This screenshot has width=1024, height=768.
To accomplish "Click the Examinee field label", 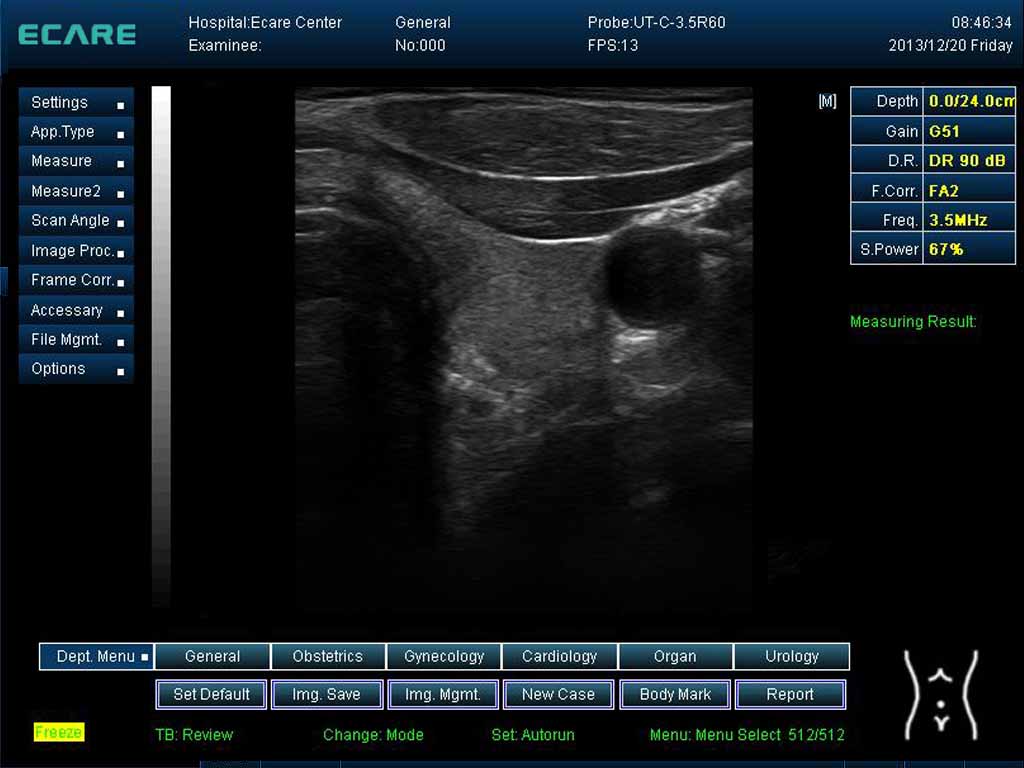I will pos(225,46).
